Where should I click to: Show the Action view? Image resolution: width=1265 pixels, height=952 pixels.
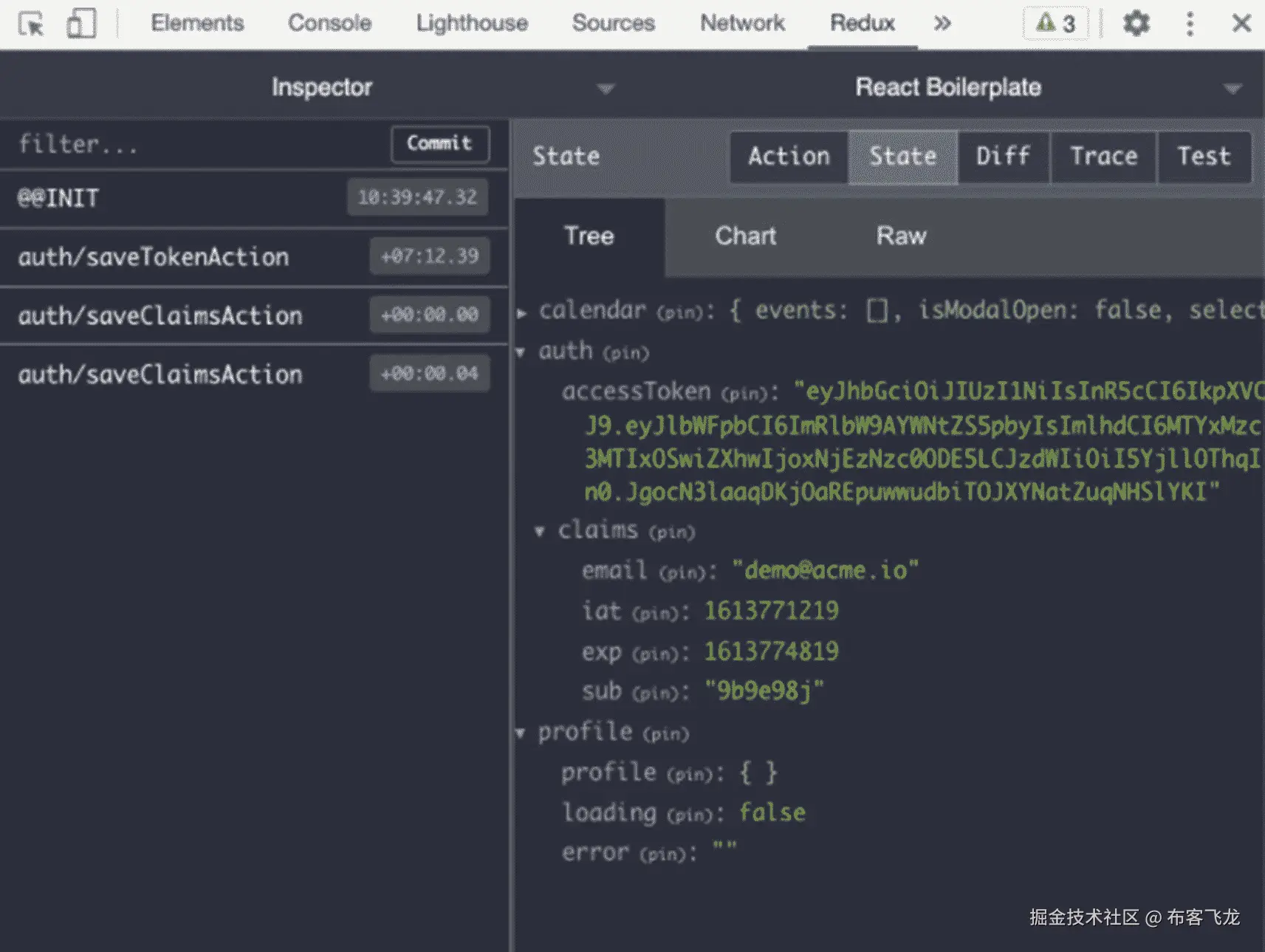pos(789,157)
